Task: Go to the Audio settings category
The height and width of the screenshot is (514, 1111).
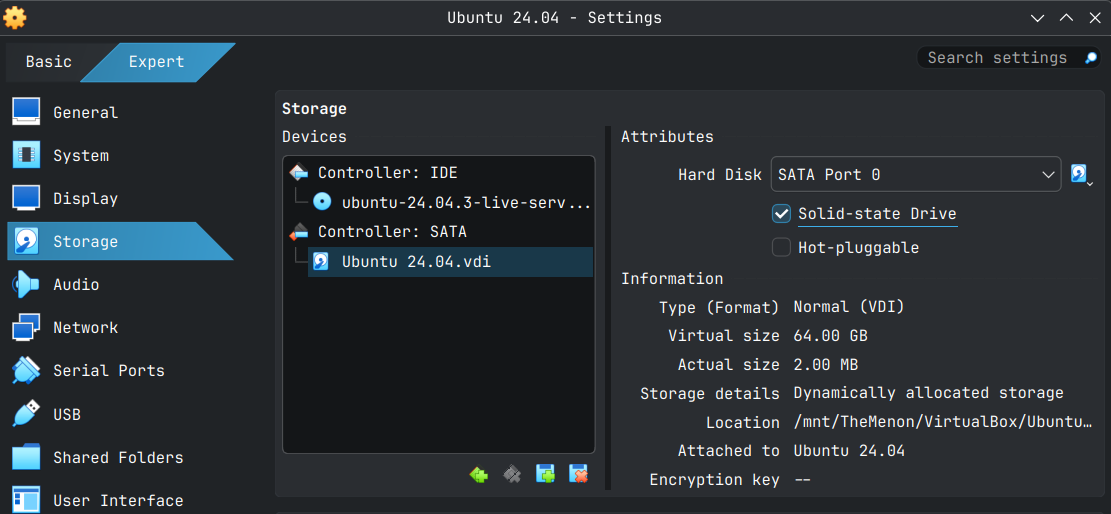Action: click(76, 285)
